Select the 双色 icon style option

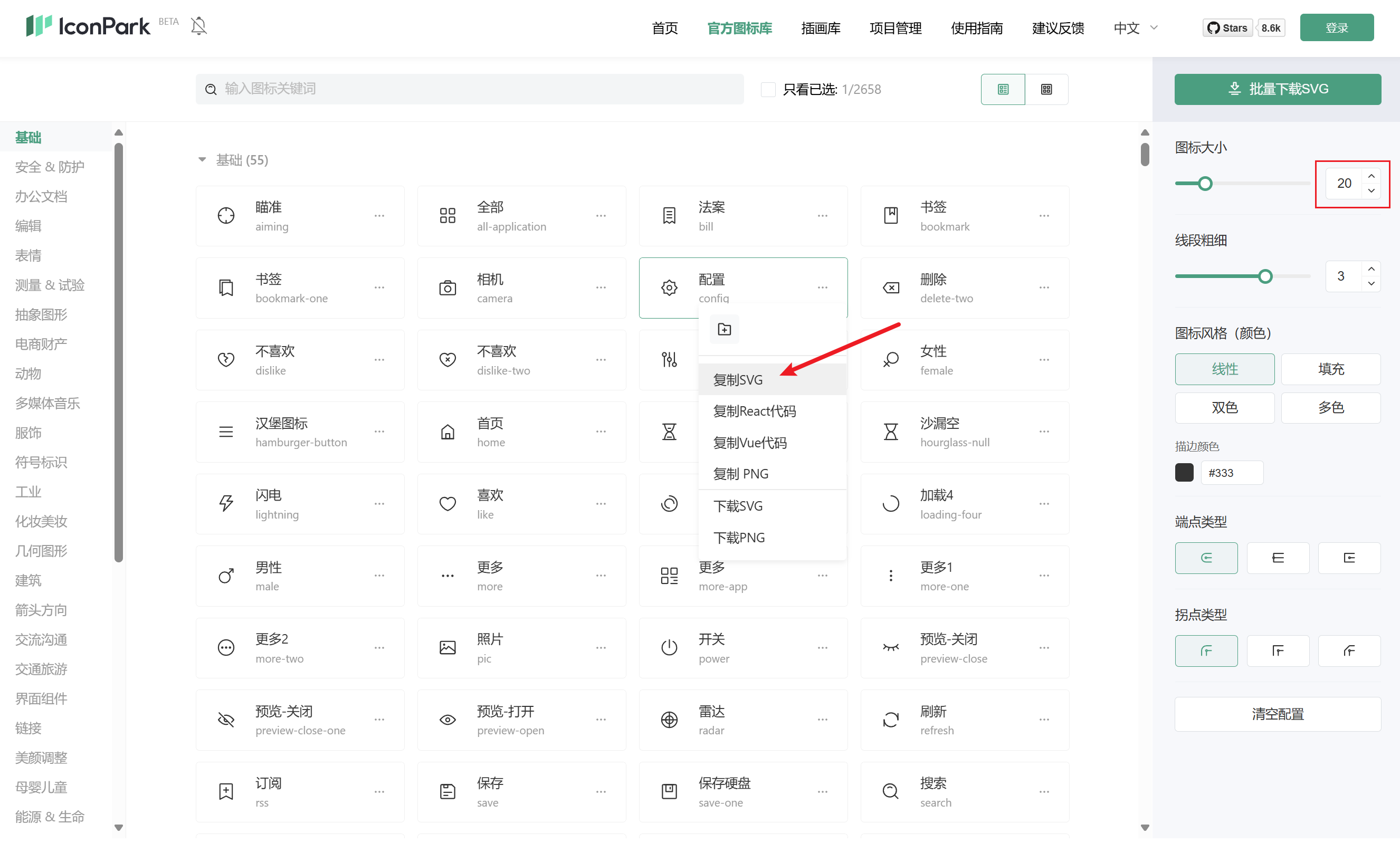click(x=1224, y=408)
